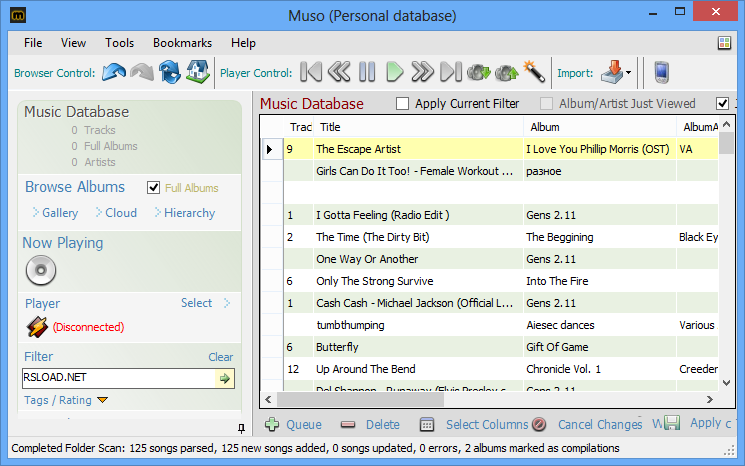
Task: Sort by the Title column header
Action: click(x=418, y=127)
